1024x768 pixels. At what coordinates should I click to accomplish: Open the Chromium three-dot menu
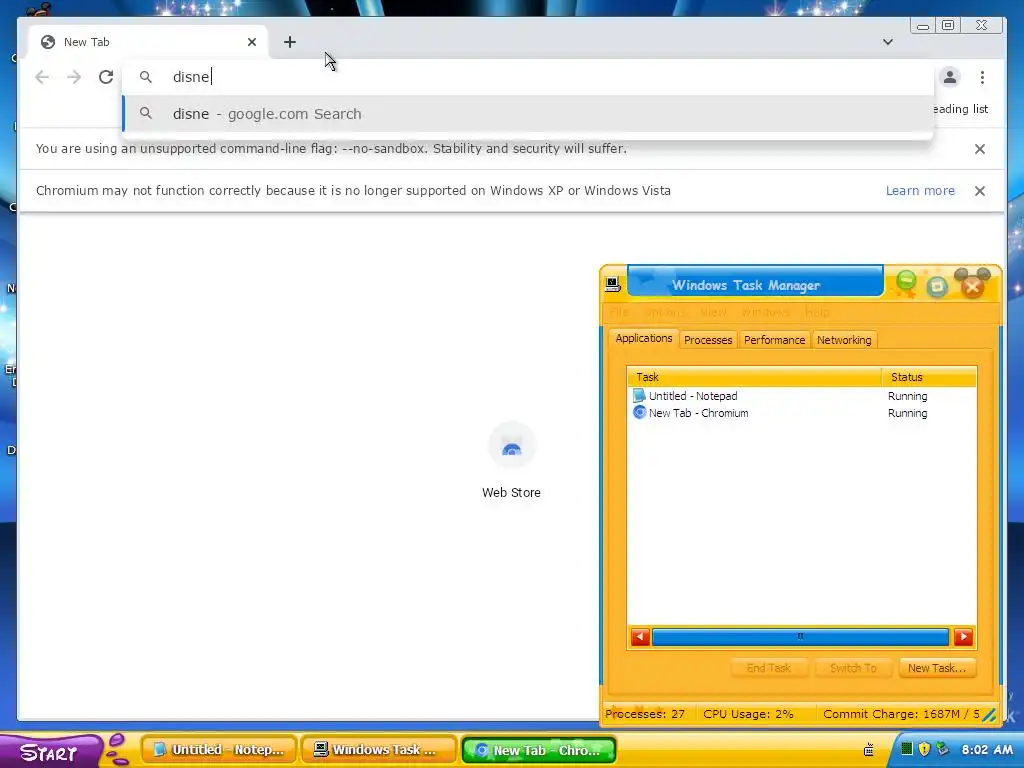[x=982, y=77]
